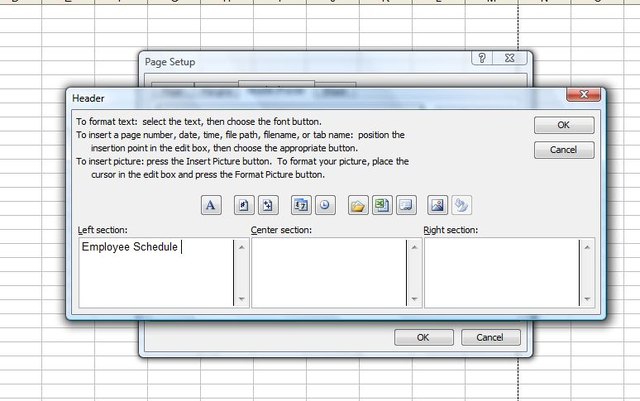Insert file name Excel icon
This screenshot has height=401, width=640.
click(382, 205)
